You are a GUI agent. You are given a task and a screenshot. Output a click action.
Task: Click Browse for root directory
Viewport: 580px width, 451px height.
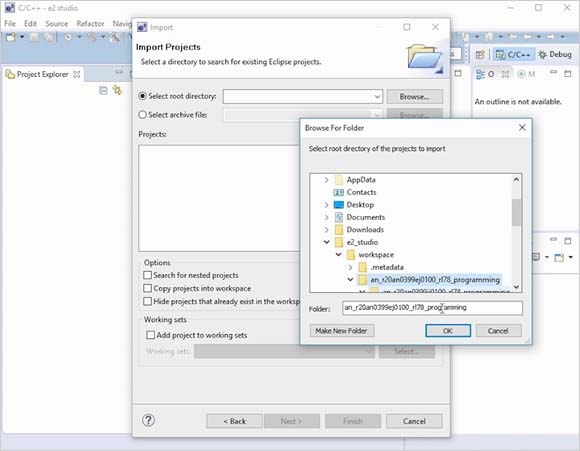tap(414, 97)
